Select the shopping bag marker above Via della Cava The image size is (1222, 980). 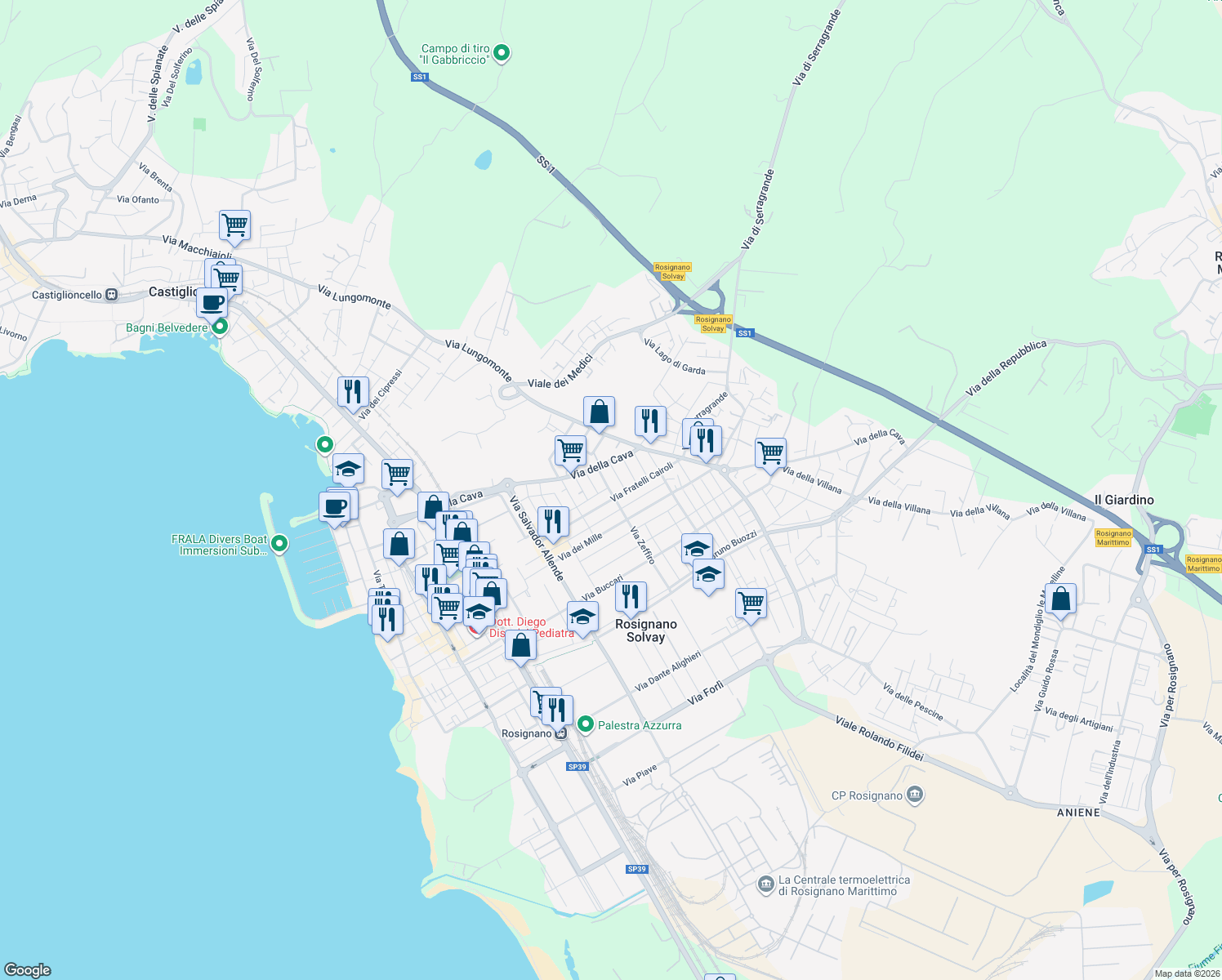(600, 411)
